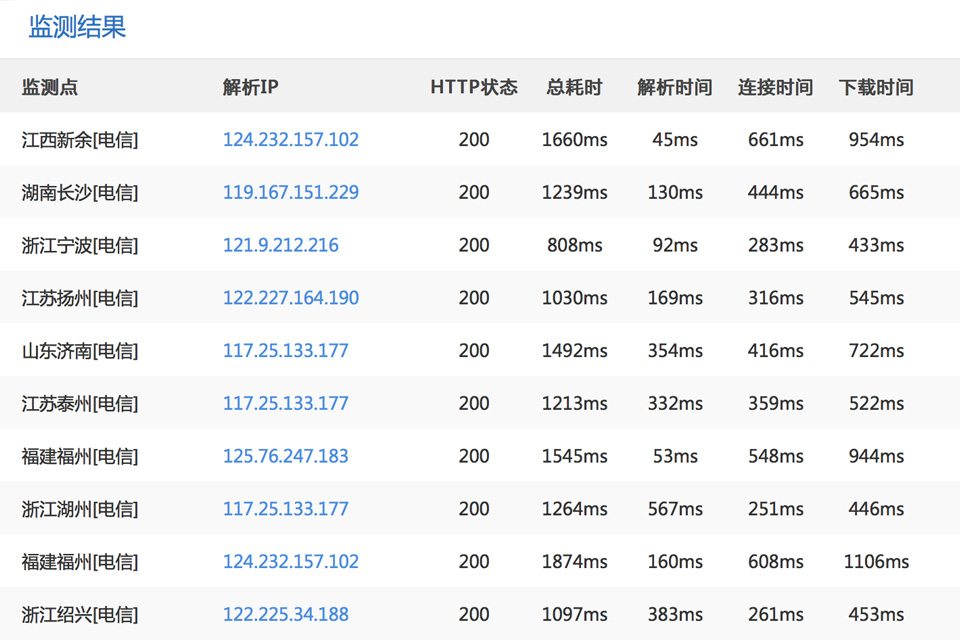Select the 连接时间 column header
Image resolution: width=960 pixels, height=640 pixels.
(x=775, y=87)
